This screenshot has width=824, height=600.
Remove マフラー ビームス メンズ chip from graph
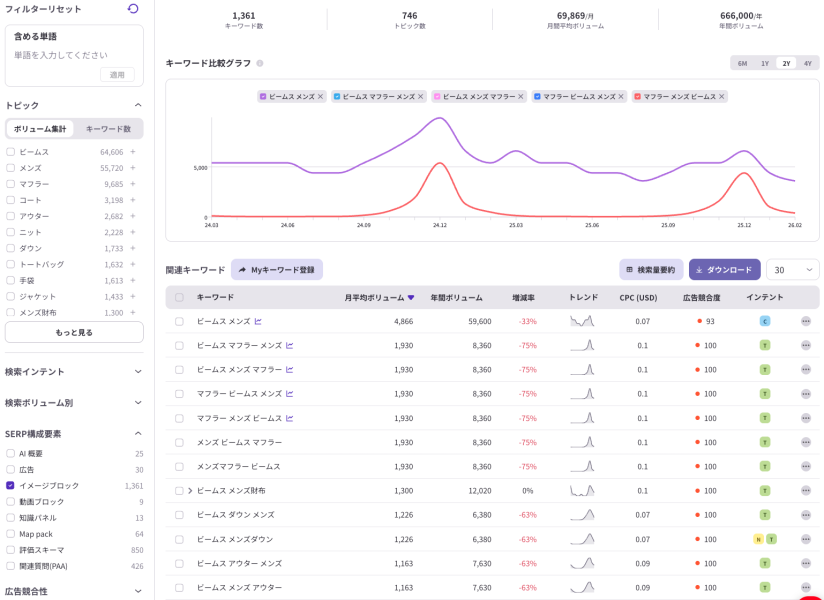(x=621, y=97)
